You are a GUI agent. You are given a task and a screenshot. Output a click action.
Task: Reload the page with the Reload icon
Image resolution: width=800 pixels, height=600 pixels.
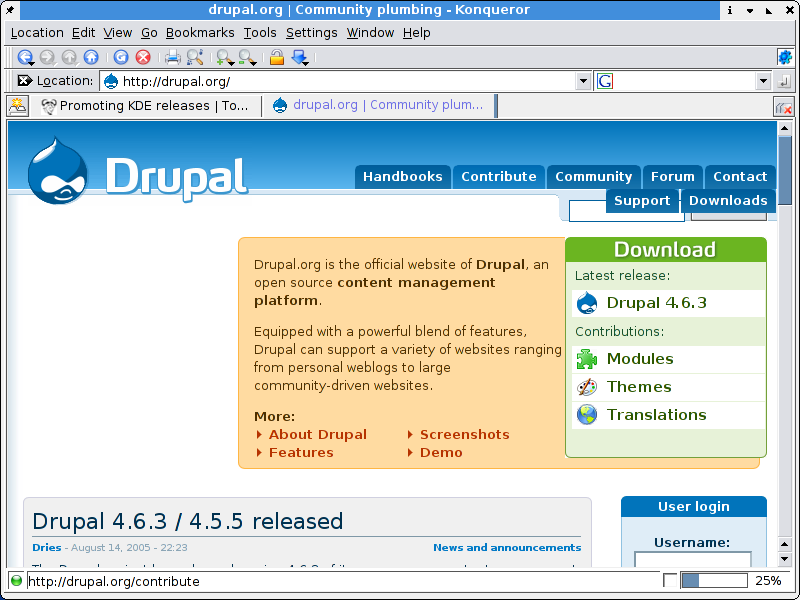point(121,57)
